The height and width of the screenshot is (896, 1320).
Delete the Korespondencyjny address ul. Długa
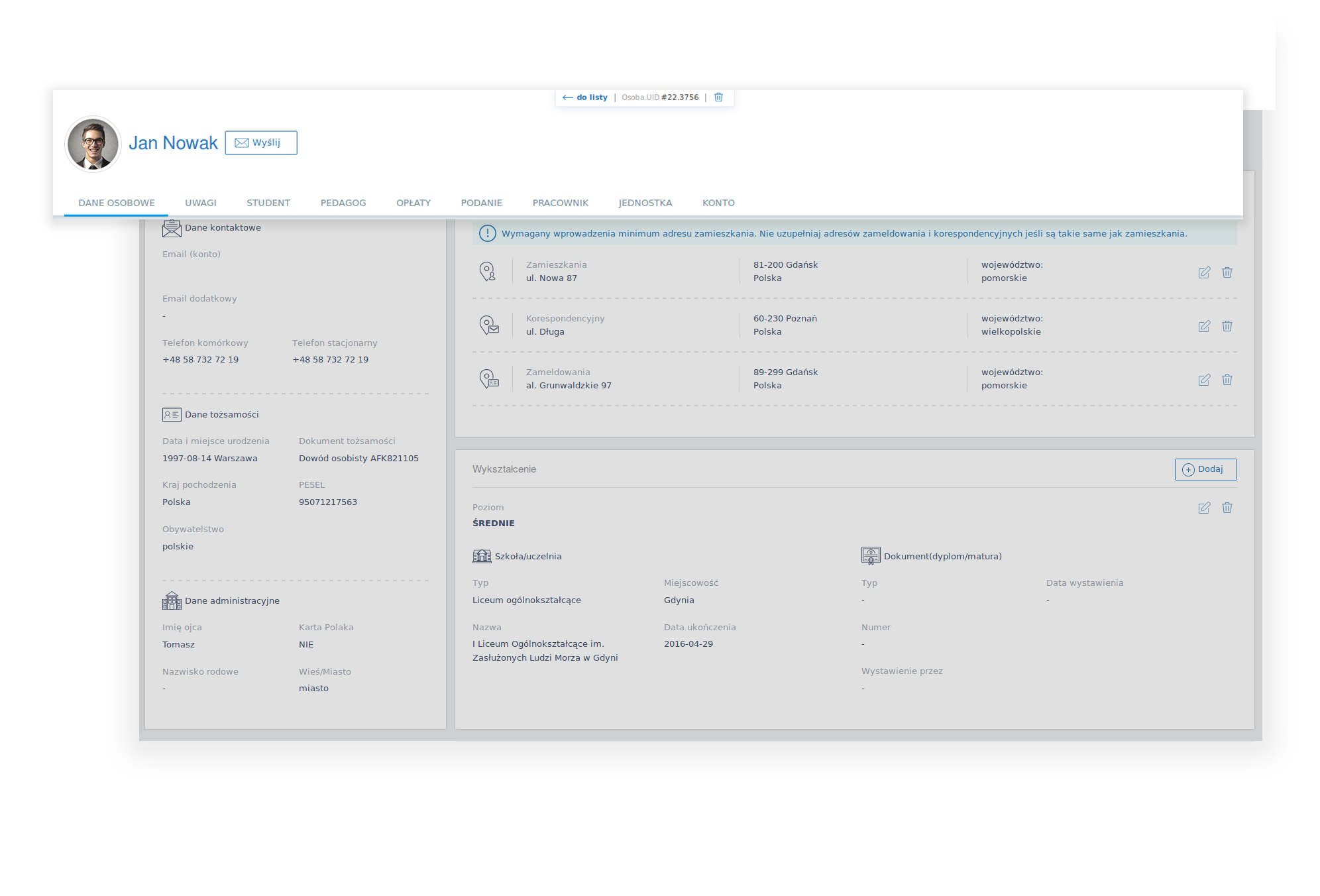click(x=1227, y=326)
